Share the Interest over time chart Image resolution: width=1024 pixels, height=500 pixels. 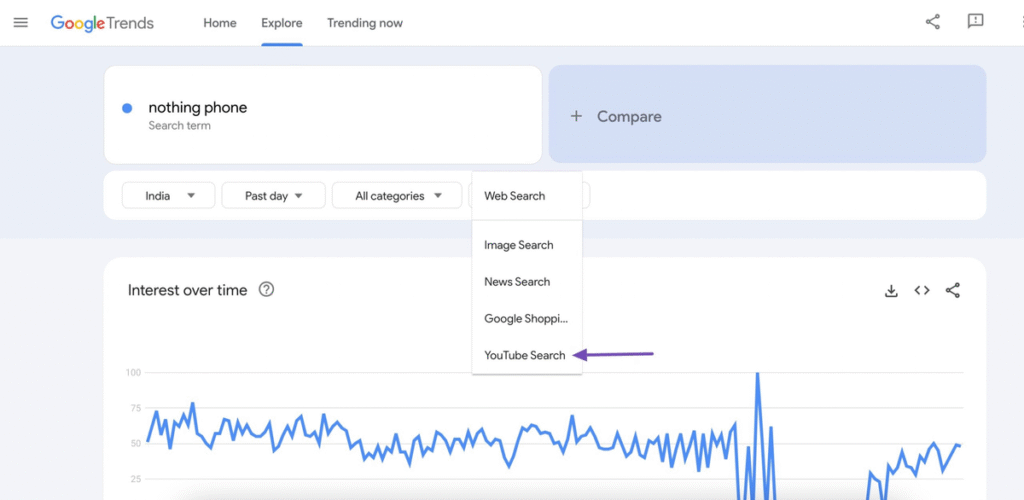pyautogui.click(x=953, y=291)
